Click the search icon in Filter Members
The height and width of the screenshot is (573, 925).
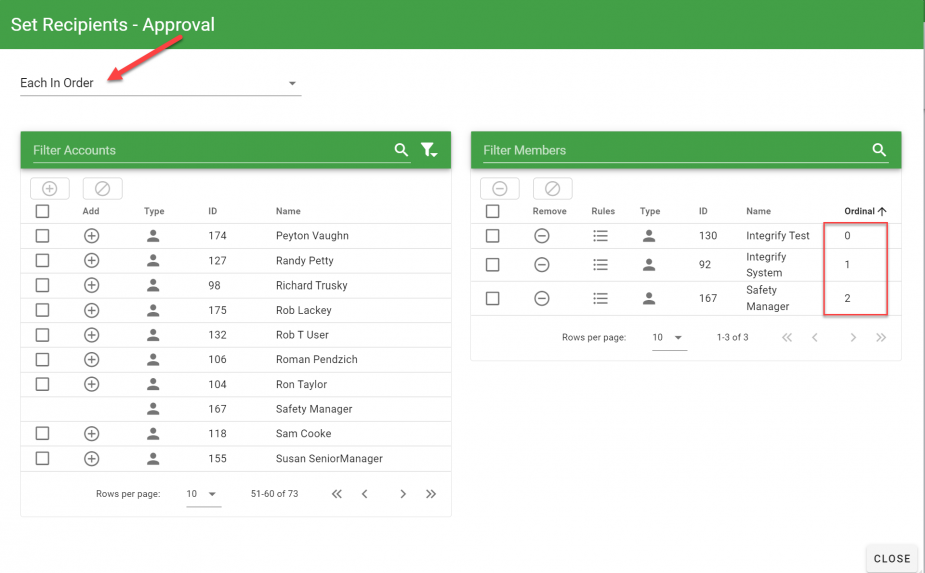[879, 150]
